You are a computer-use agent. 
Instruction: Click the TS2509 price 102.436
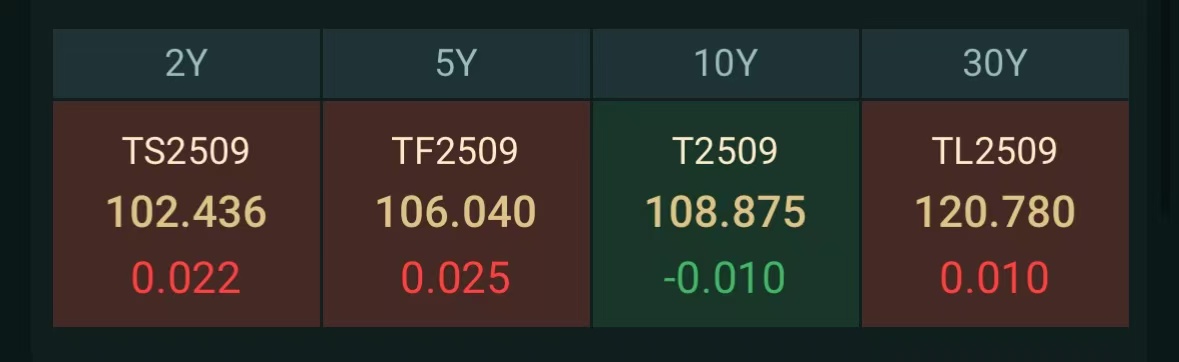[186, 212]
